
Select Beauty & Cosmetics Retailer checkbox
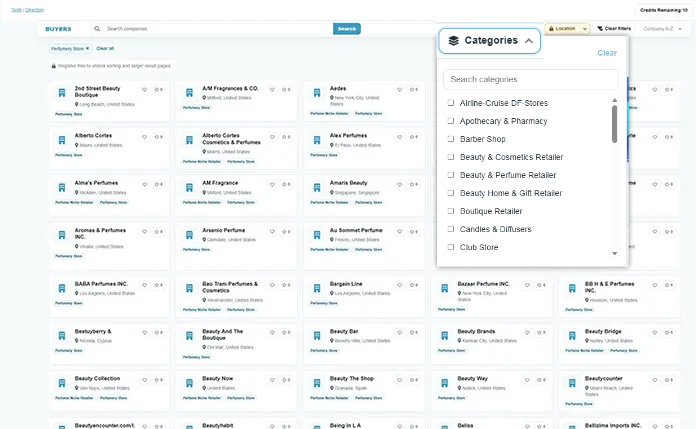[x=451, y=157]
